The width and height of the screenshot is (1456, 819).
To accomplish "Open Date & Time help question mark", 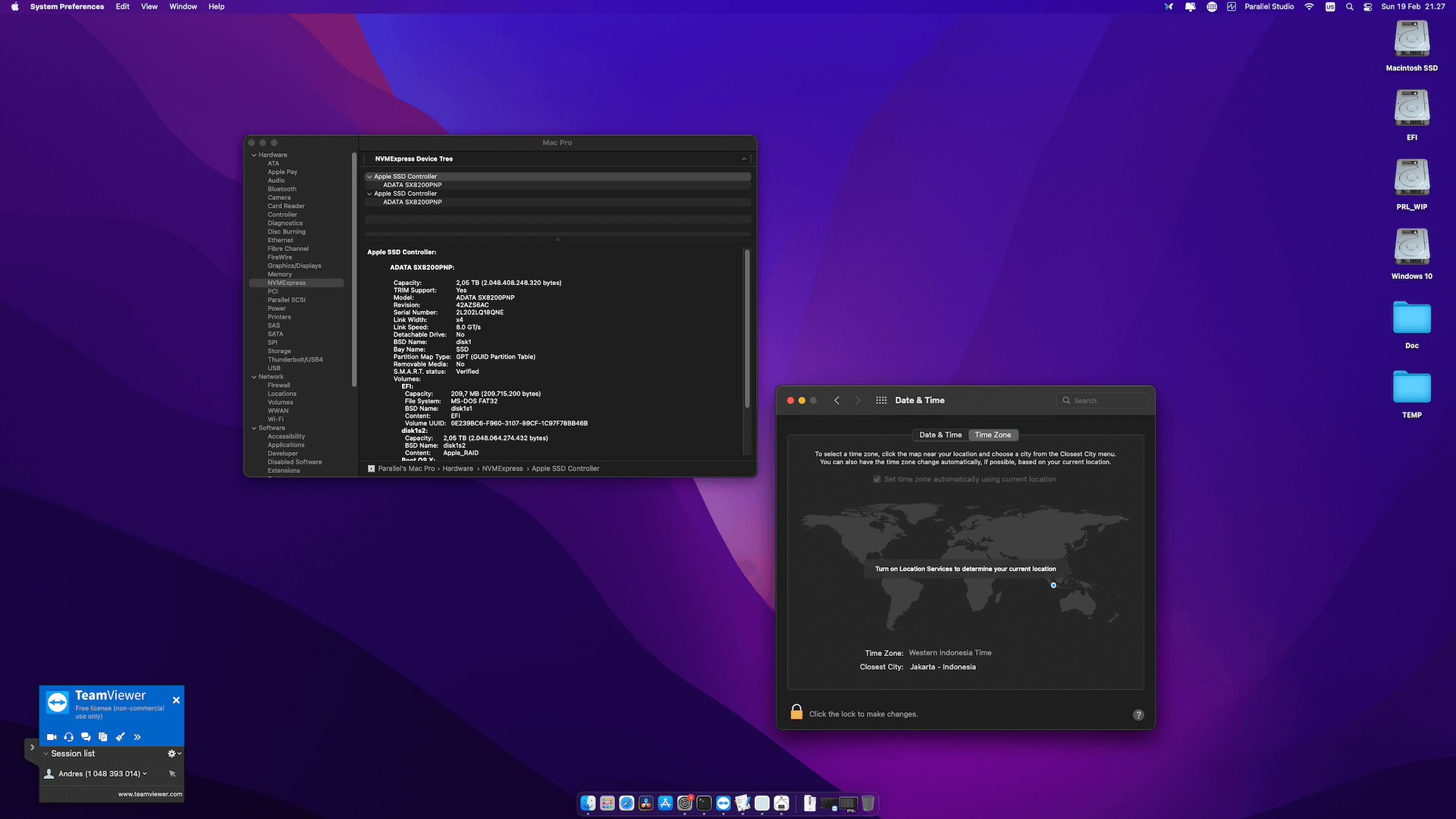I will [1138, 715].
